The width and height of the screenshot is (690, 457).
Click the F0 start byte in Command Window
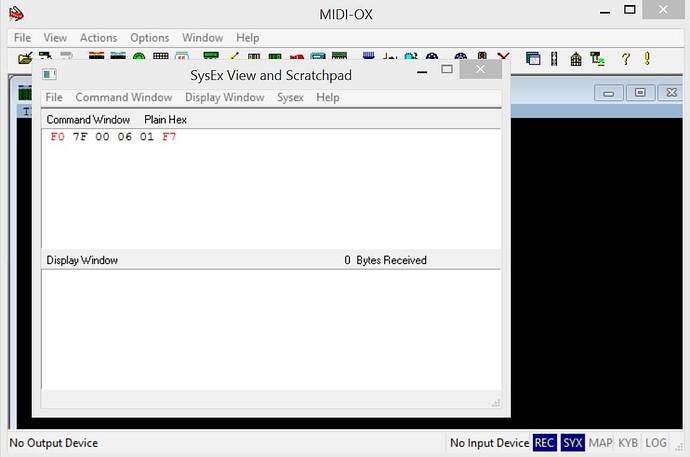[x=58, y=137]
